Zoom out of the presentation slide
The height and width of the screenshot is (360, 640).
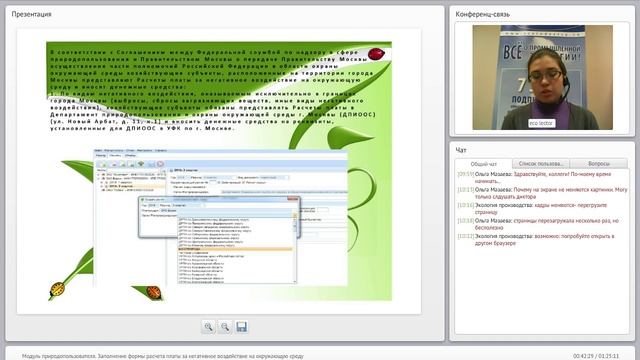225,327
